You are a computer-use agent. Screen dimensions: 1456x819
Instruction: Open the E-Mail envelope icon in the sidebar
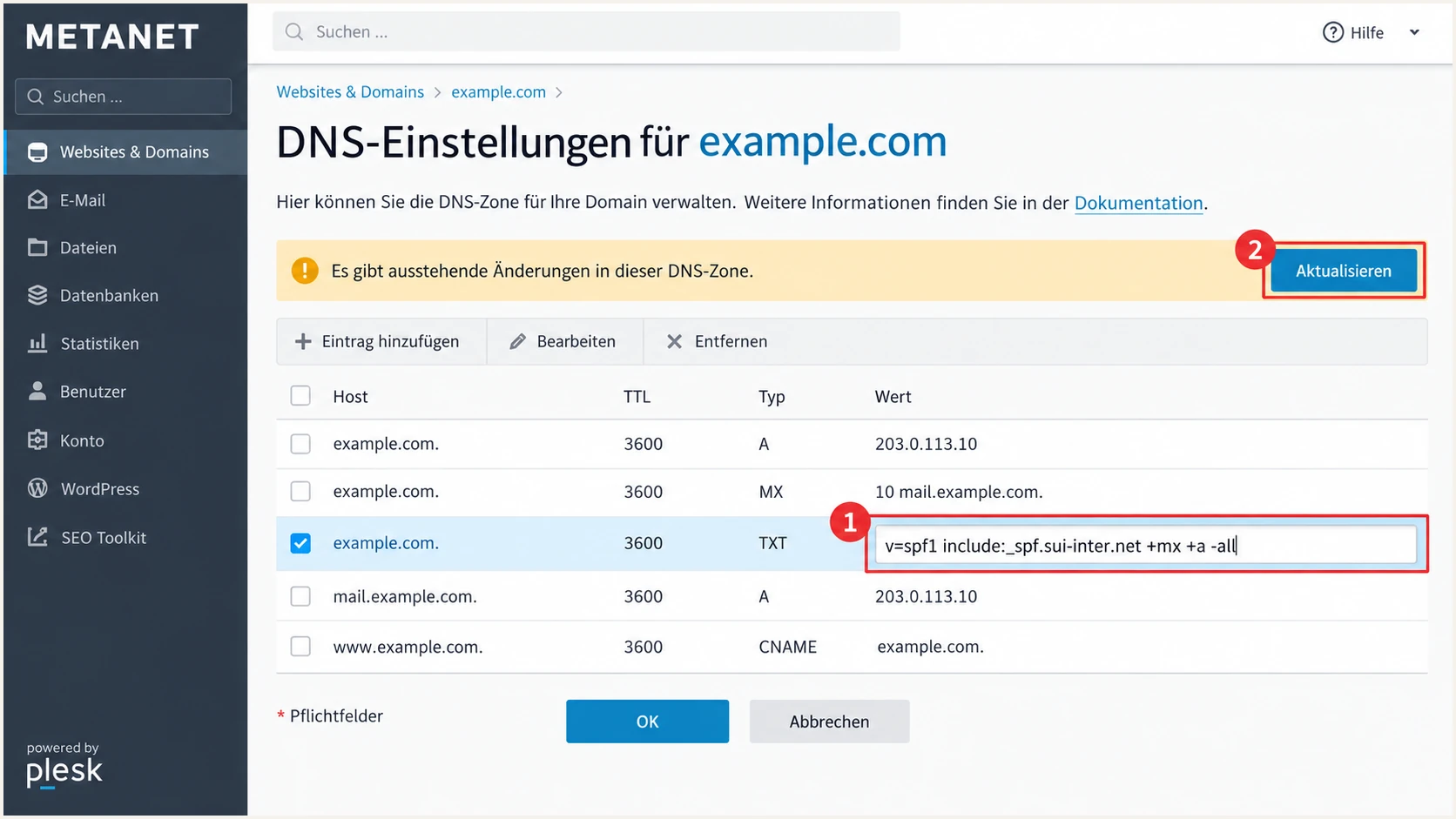click(x=37, y=200)
